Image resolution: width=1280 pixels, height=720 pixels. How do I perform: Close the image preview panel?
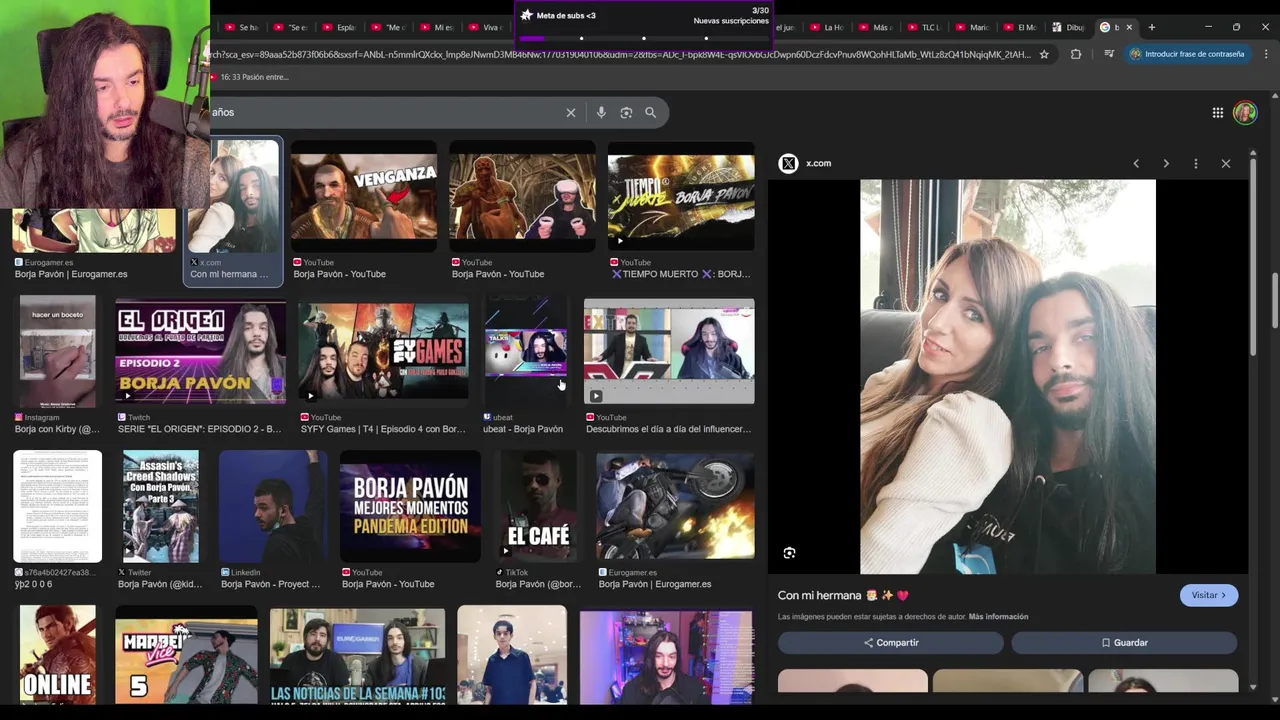coord(1226,163)
